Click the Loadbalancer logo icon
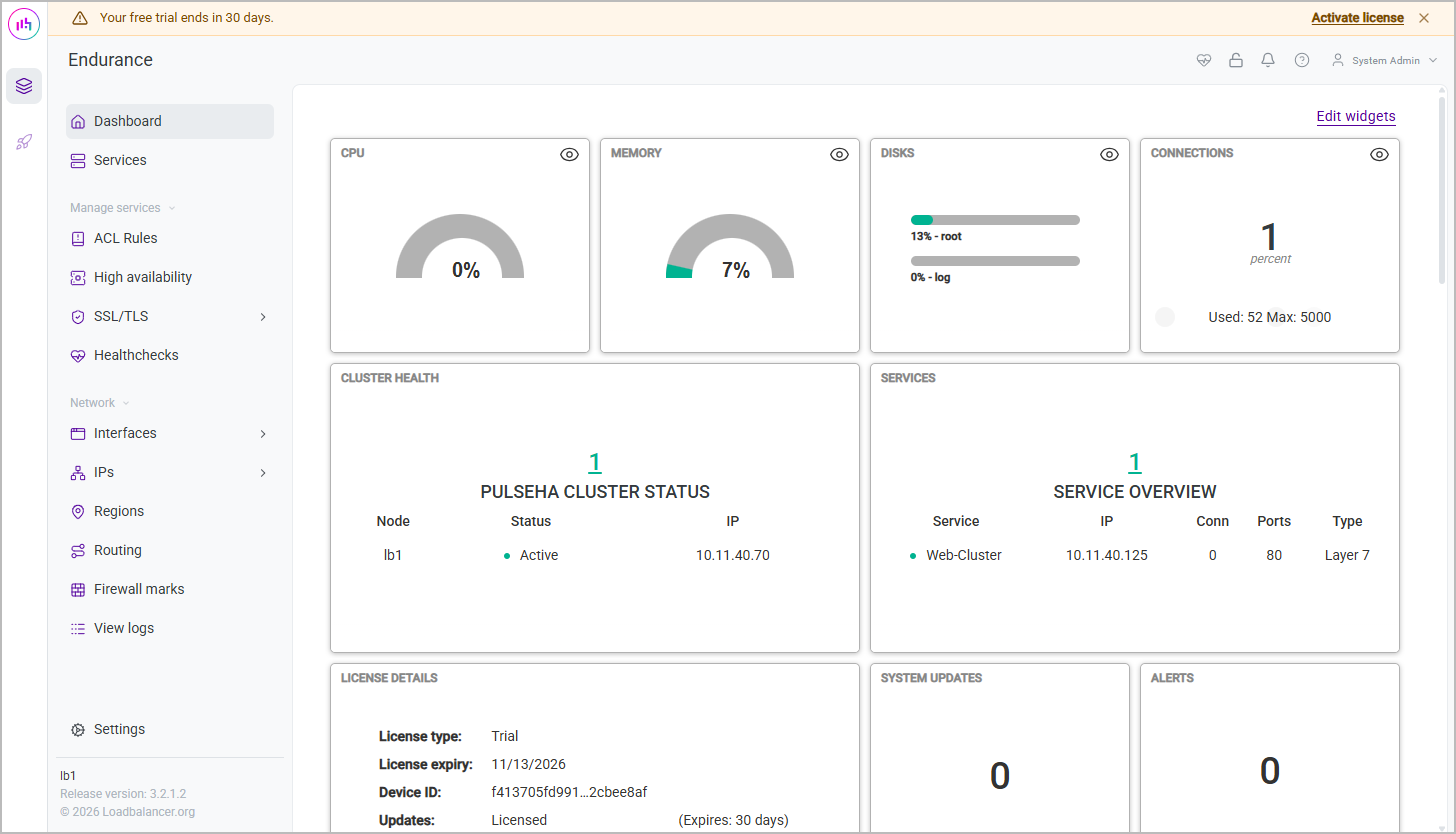Viewport: 1456px width, 834px height. [24, 24]
